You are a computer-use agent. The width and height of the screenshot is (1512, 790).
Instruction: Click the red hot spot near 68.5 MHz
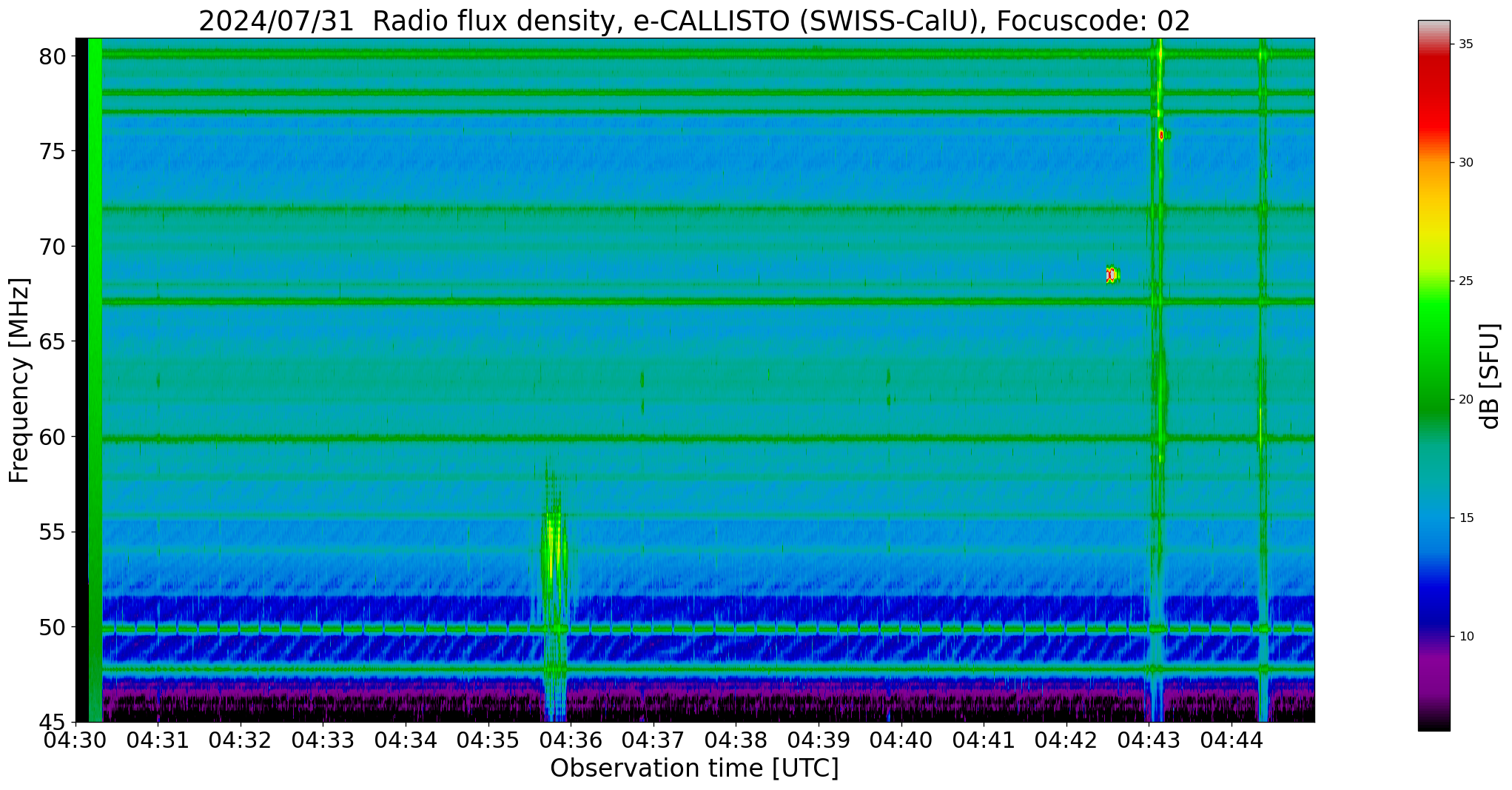1112,275
